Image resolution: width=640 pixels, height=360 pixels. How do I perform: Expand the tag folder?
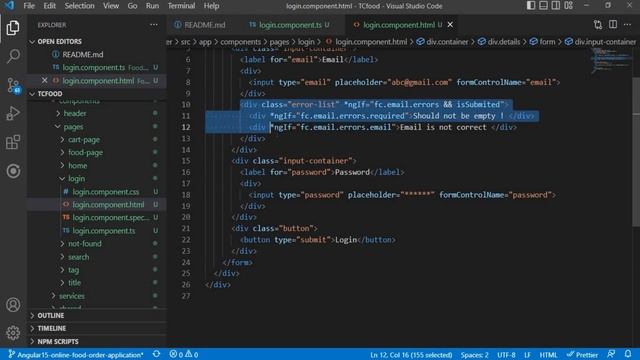(x=73, y=270)
